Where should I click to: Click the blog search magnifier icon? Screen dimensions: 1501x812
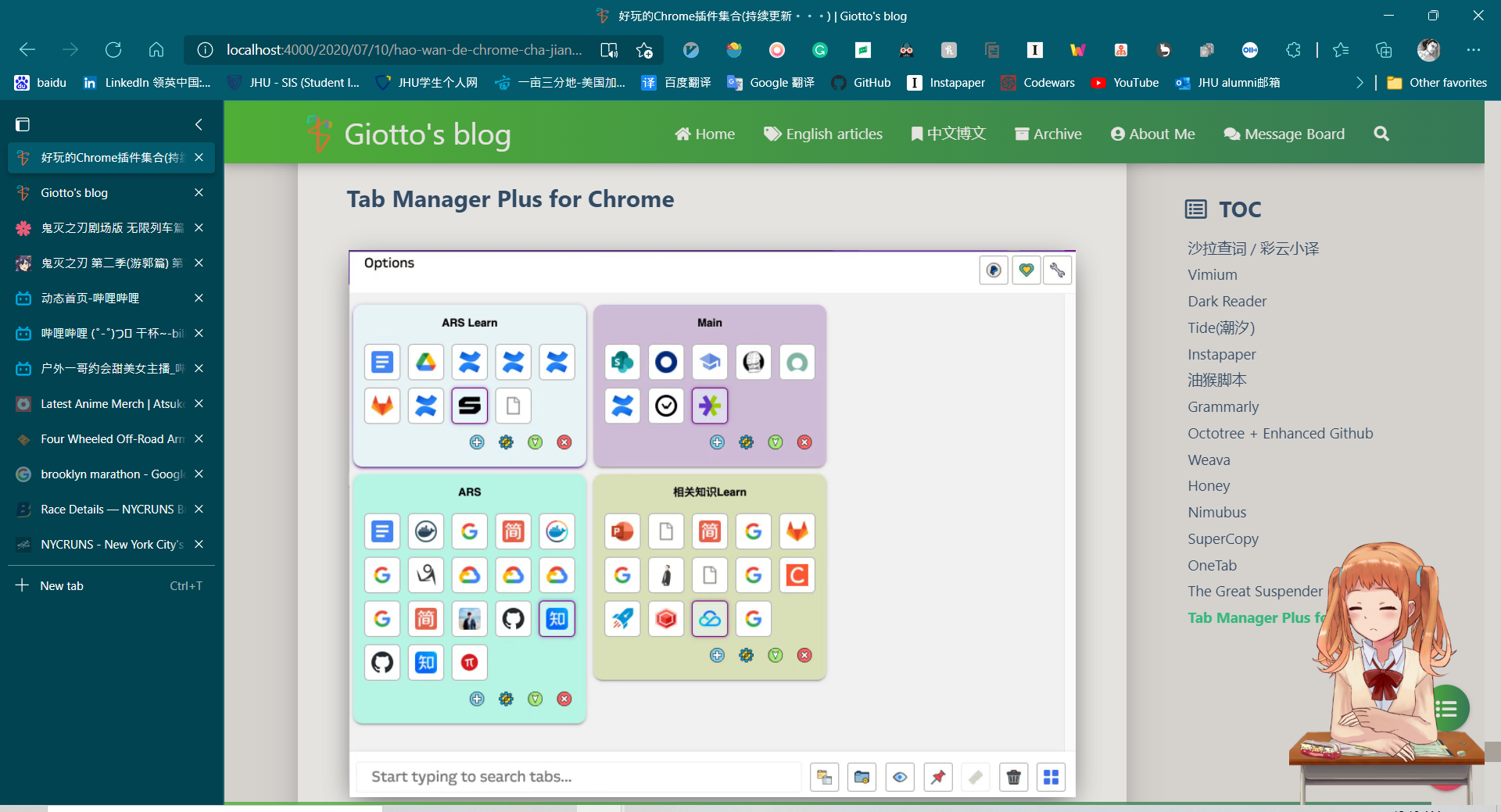pyautogui.click(x=1381, y=134)
